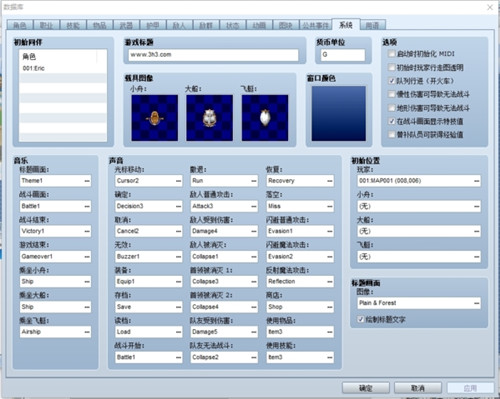Viewport: 500px width, 399px height.
Task: Click the 使用物品 sound field Item3
Action: coord(300,332)
